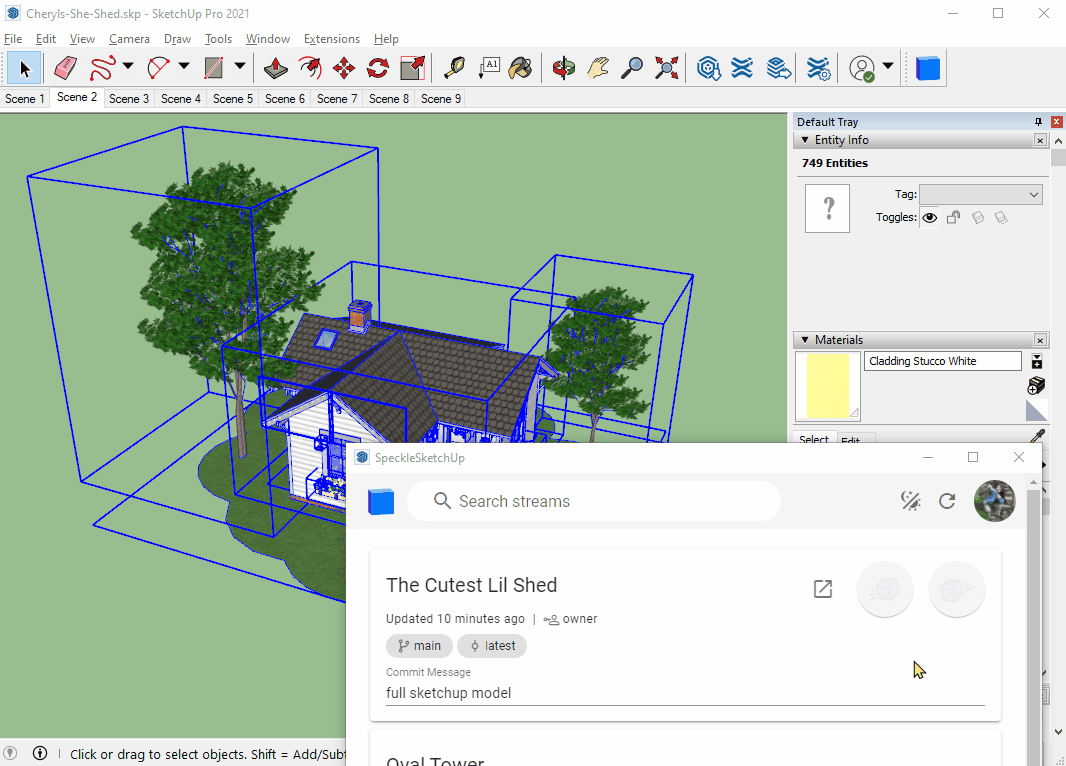Pick the Sample Paint eyedropper
Image resolution: width=1066 pixels, height=766 pixels.
point(1037,436)
